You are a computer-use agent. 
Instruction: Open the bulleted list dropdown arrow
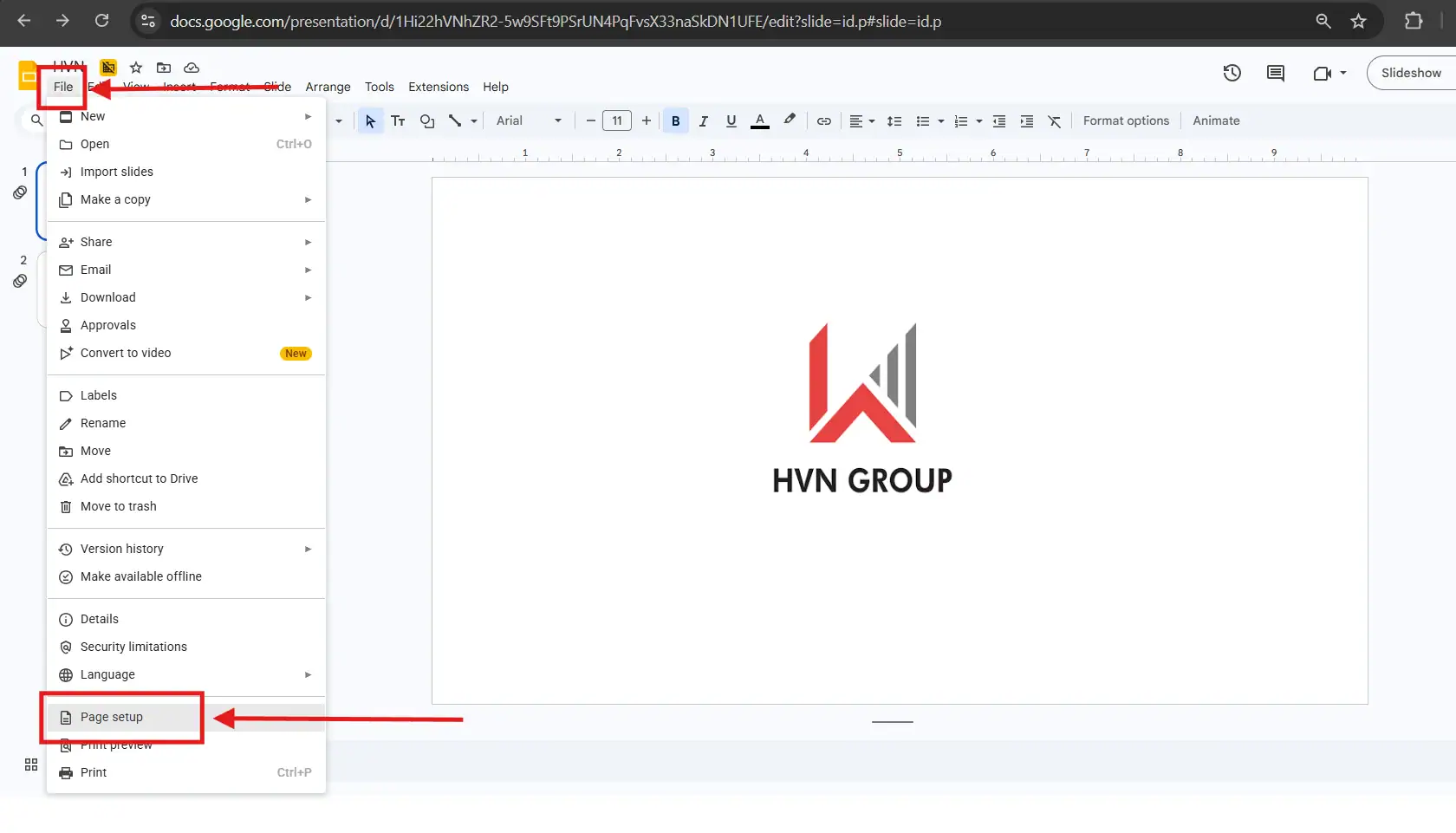(x=940, y=121)
